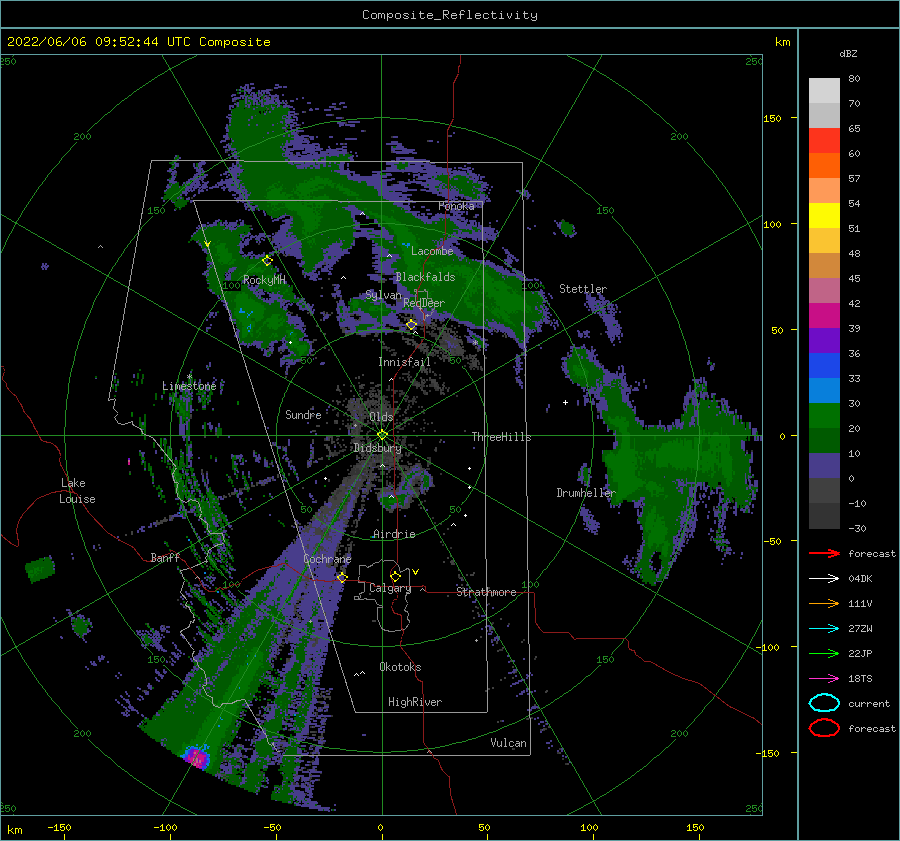Select the Olds label
900x841 pixels.
coord(381,417)
